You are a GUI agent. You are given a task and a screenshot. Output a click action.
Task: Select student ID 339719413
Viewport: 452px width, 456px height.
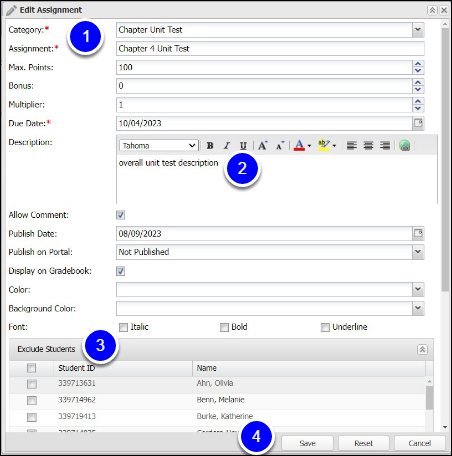77,416
